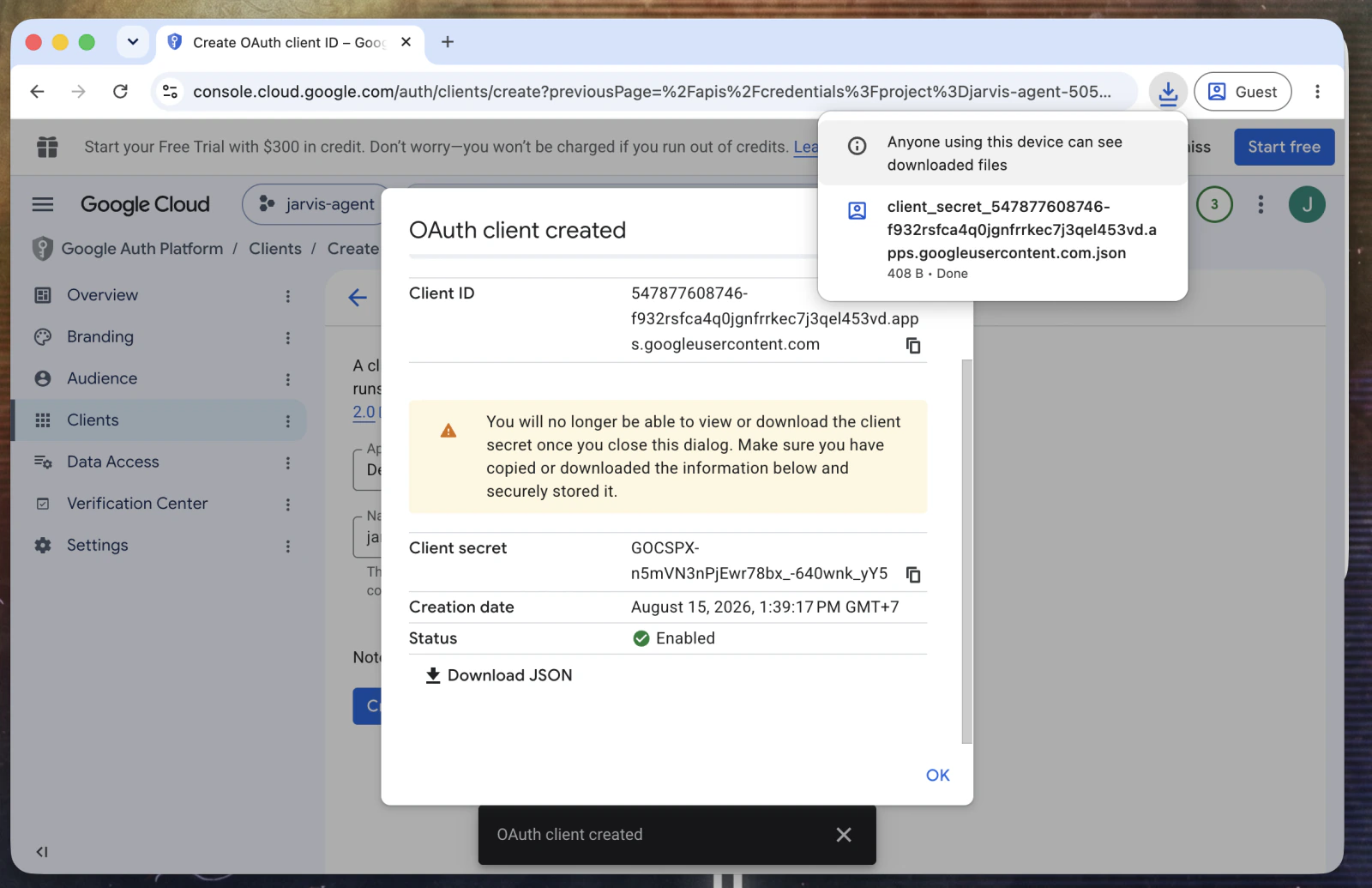This screenshot has height=888, width=1372.
Task: Go forward in browser history
Action: [x=79, y=92]
